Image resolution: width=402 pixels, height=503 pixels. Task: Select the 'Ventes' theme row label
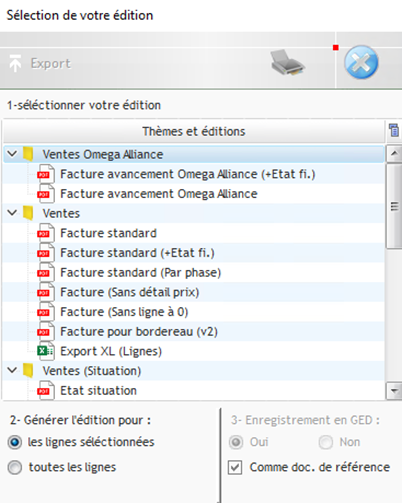pos(61,213)
